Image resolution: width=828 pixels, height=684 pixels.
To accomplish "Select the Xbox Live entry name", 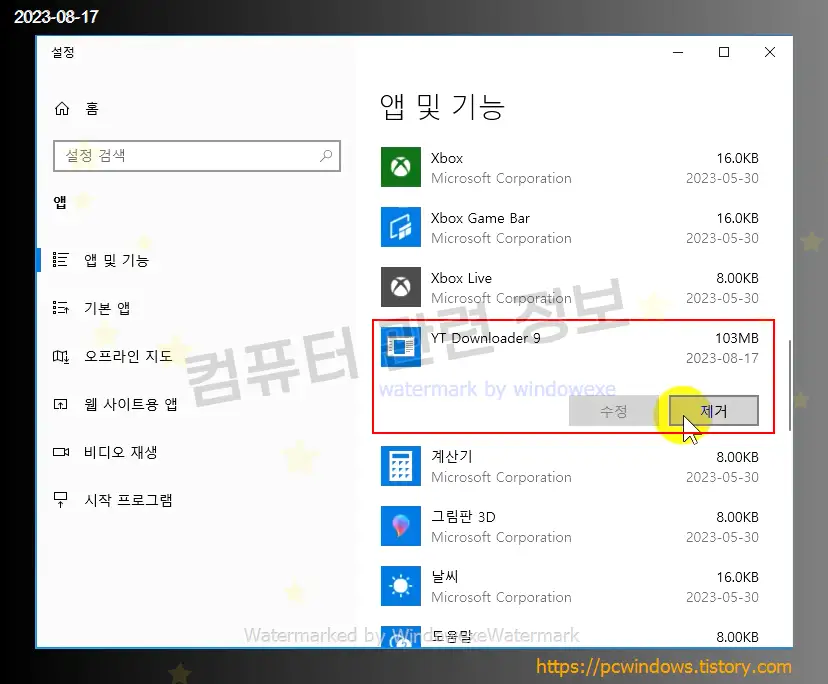I will pos(461,278).
